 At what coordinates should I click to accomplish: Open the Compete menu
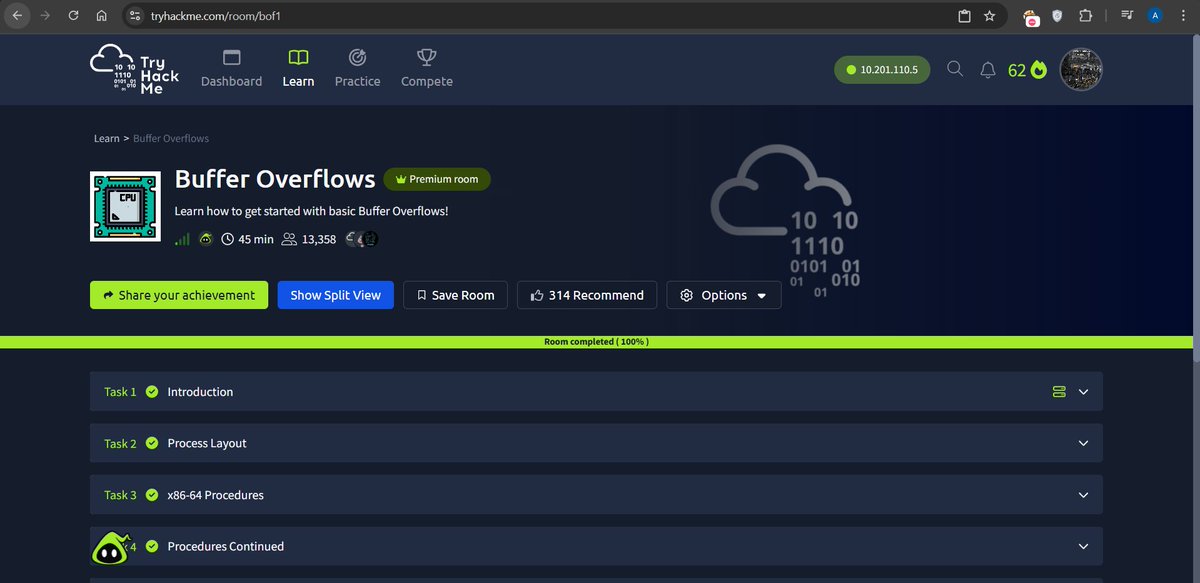(x=427, y=68)
